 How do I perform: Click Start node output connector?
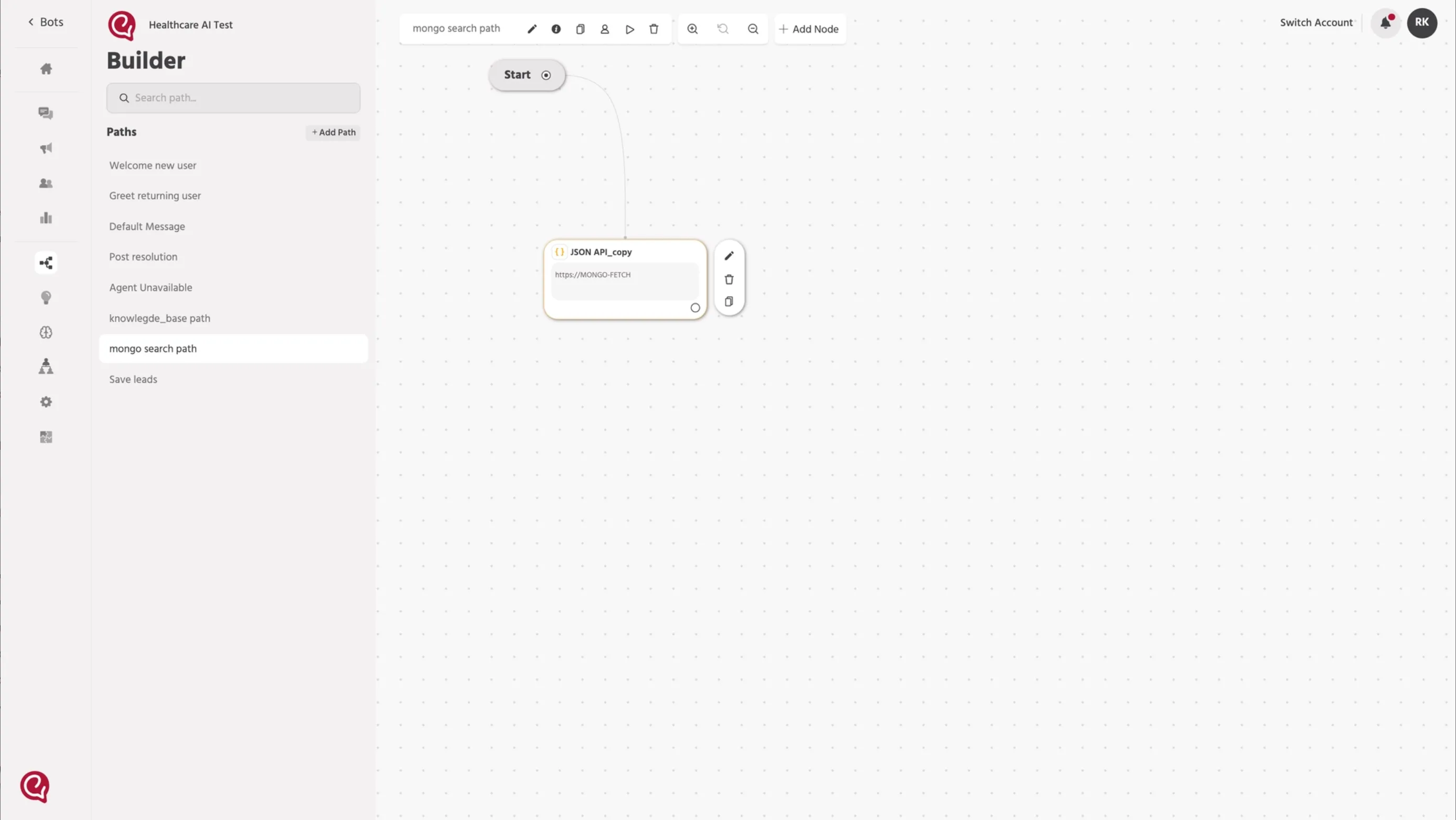[546, 75]
